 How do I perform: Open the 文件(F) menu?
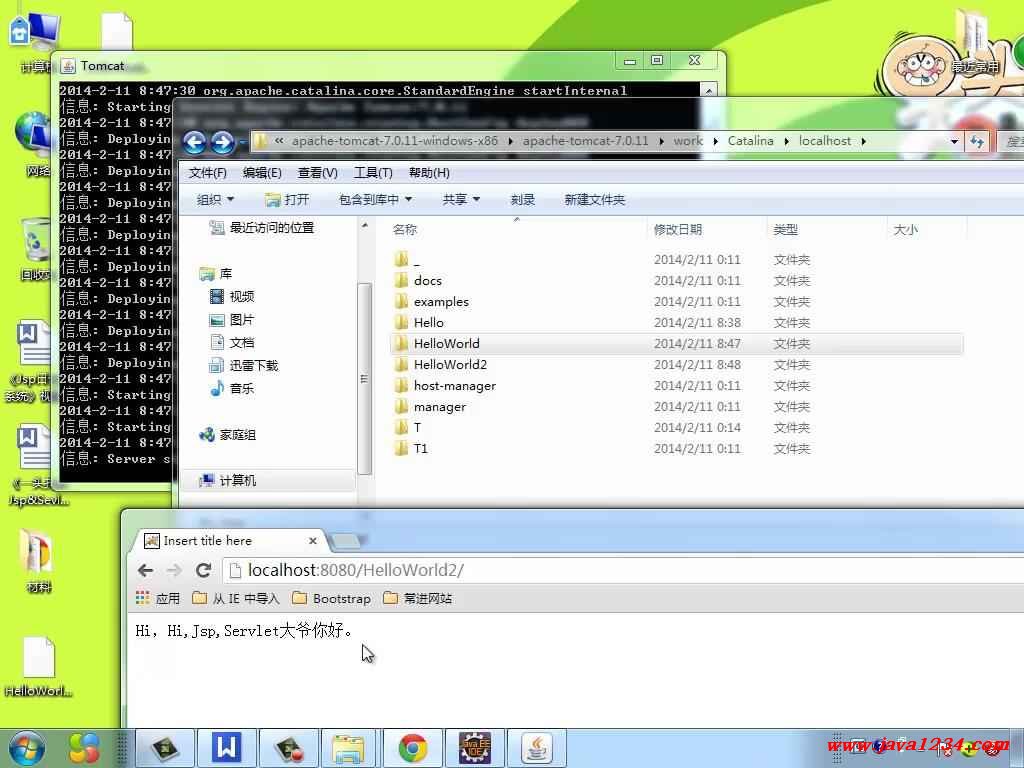click(x=208, y=173)
